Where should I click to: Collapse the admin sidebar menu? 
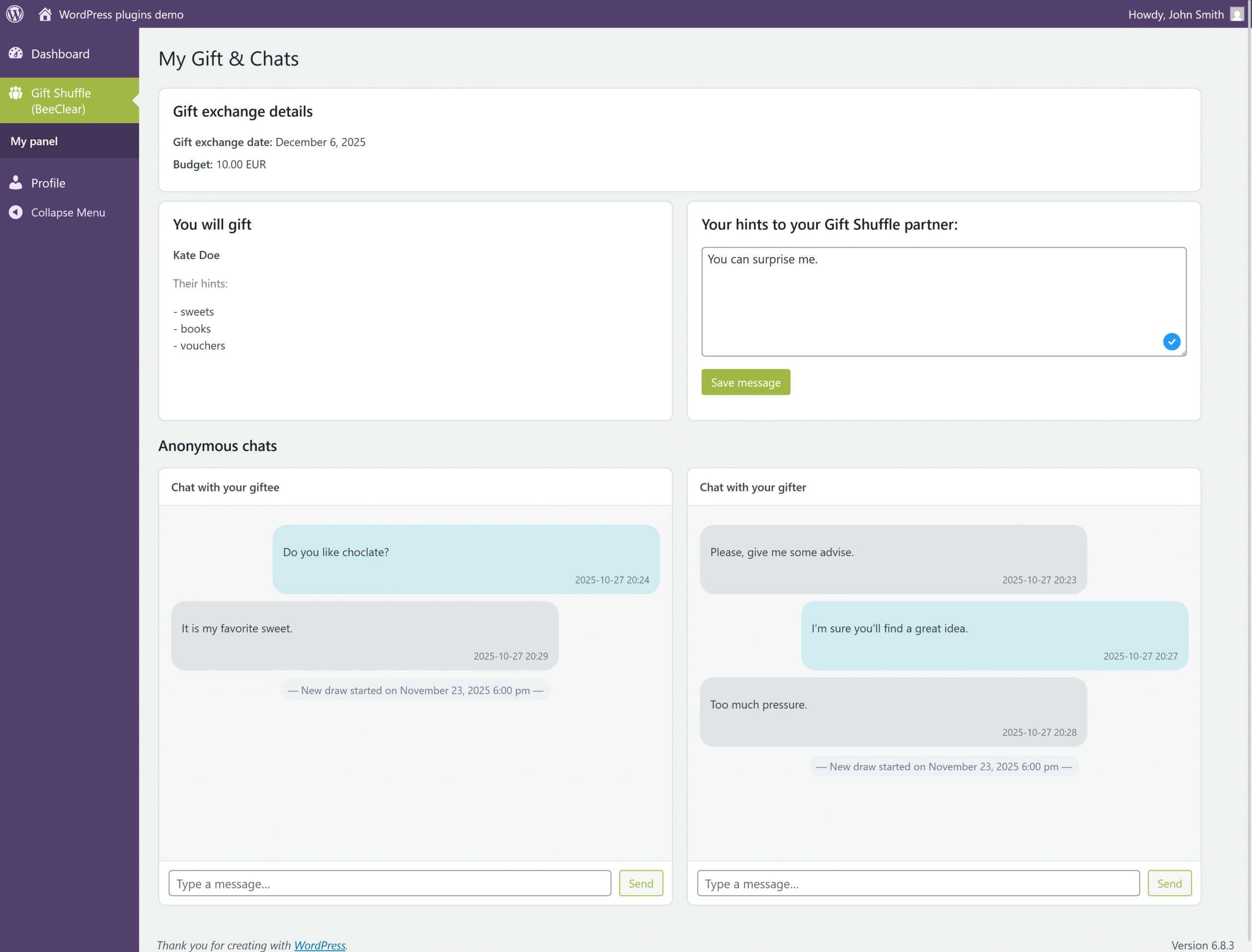[68, 213]
